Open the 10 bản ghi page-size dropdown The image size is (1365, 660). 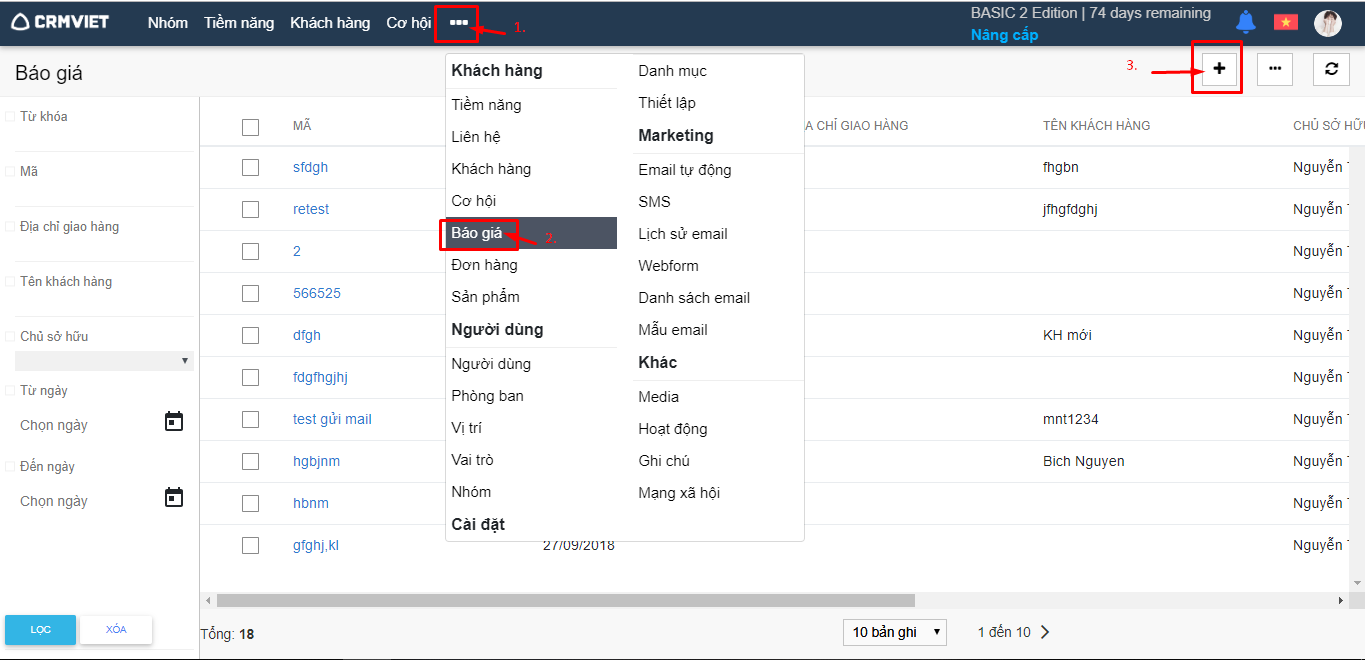coord(895,632)
